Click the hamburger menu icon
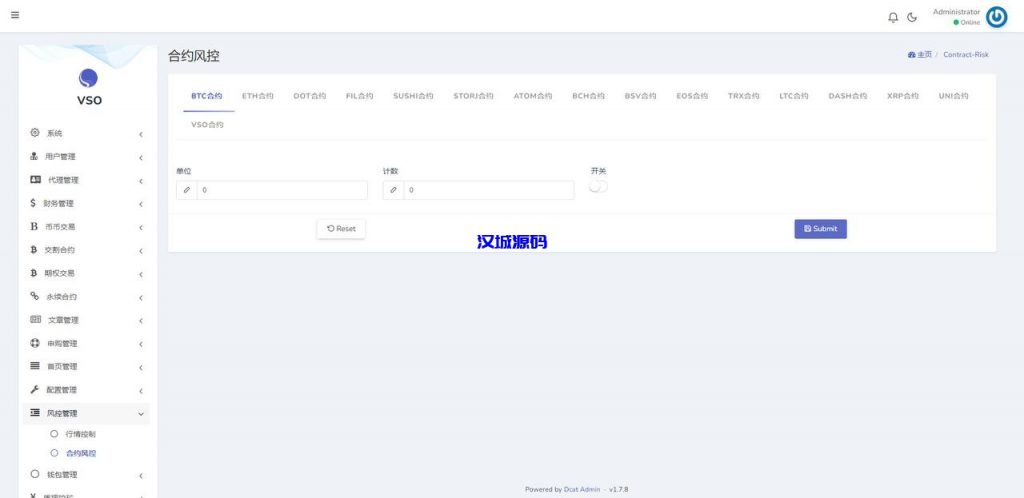Image resolution: width=1024 pixels, height=498 pixels. pyautogui.click(x=15, y=15)
